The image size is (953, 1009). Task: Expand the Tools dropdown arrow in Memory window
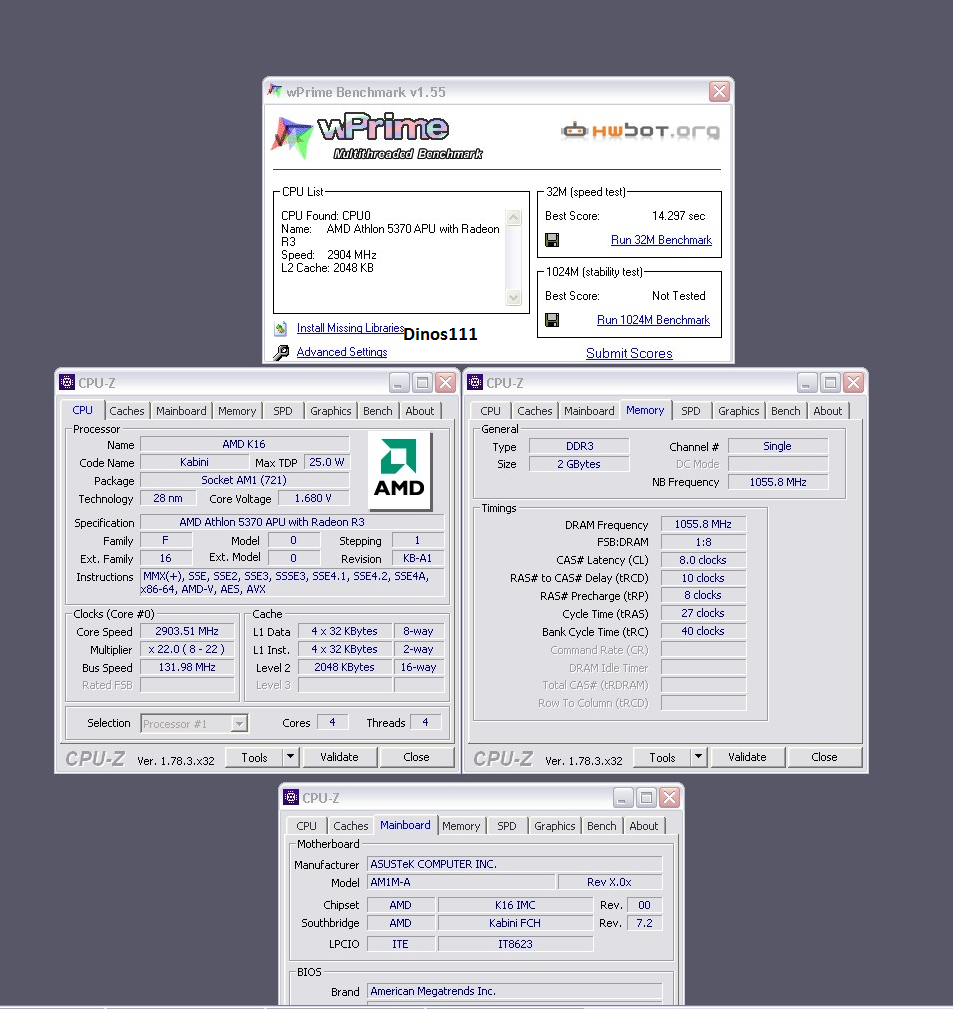(x=698, y=757)
